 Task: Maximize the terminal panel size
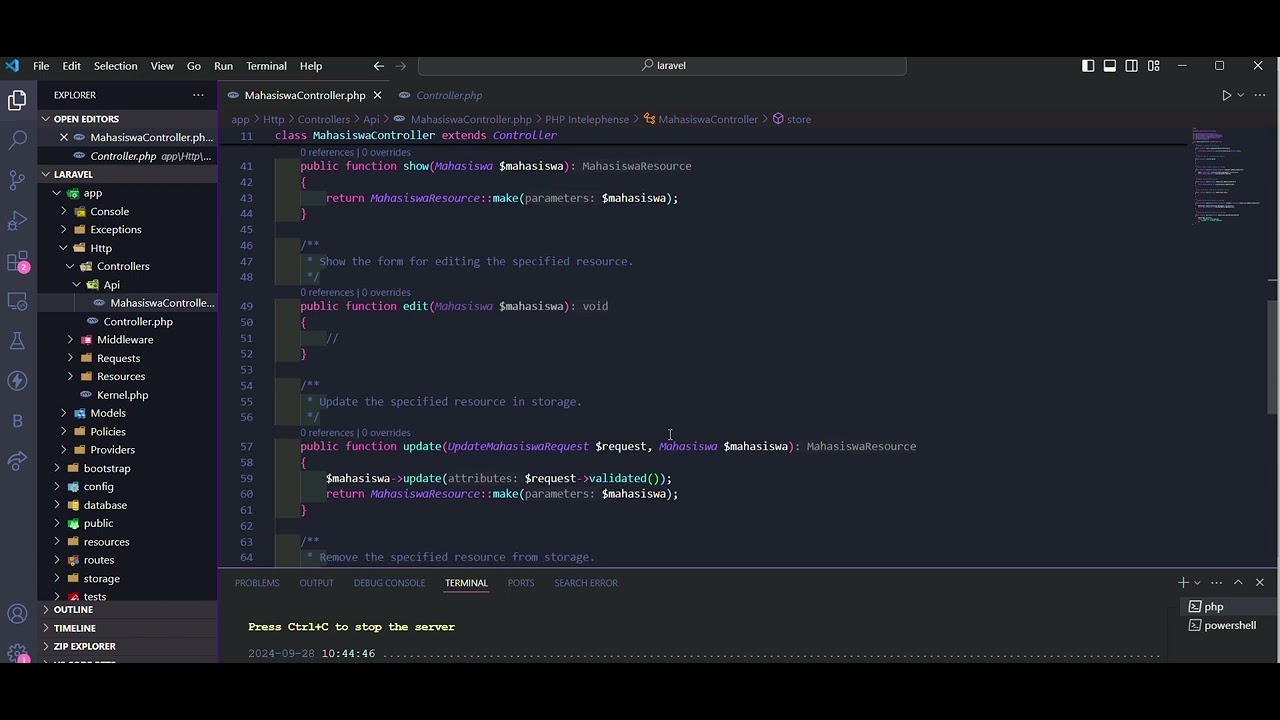click(1238, 582)
